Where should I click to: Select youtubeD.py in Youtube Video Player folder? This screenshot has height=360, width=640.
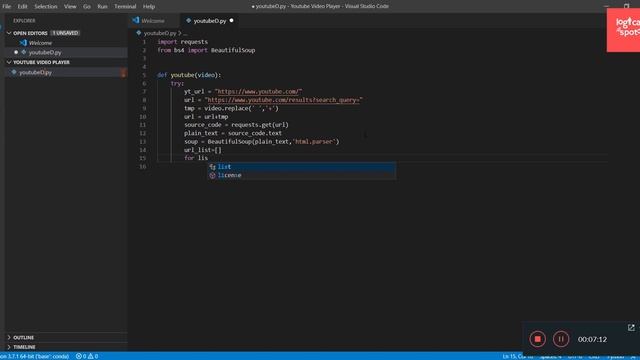click(x=36, y=72)
